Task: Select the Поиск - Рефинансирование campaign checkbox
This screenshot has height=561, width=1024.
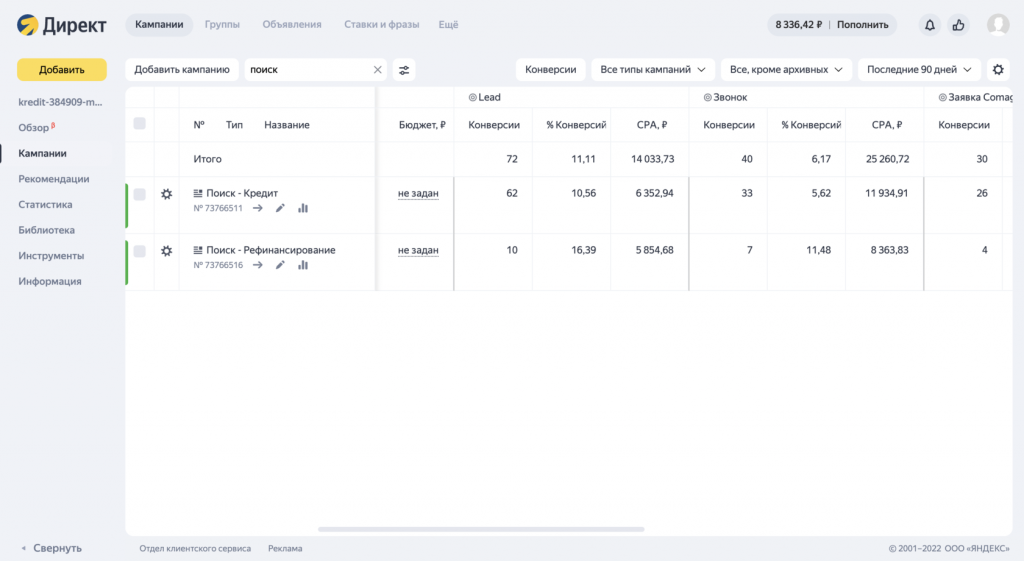Action: 139,250
